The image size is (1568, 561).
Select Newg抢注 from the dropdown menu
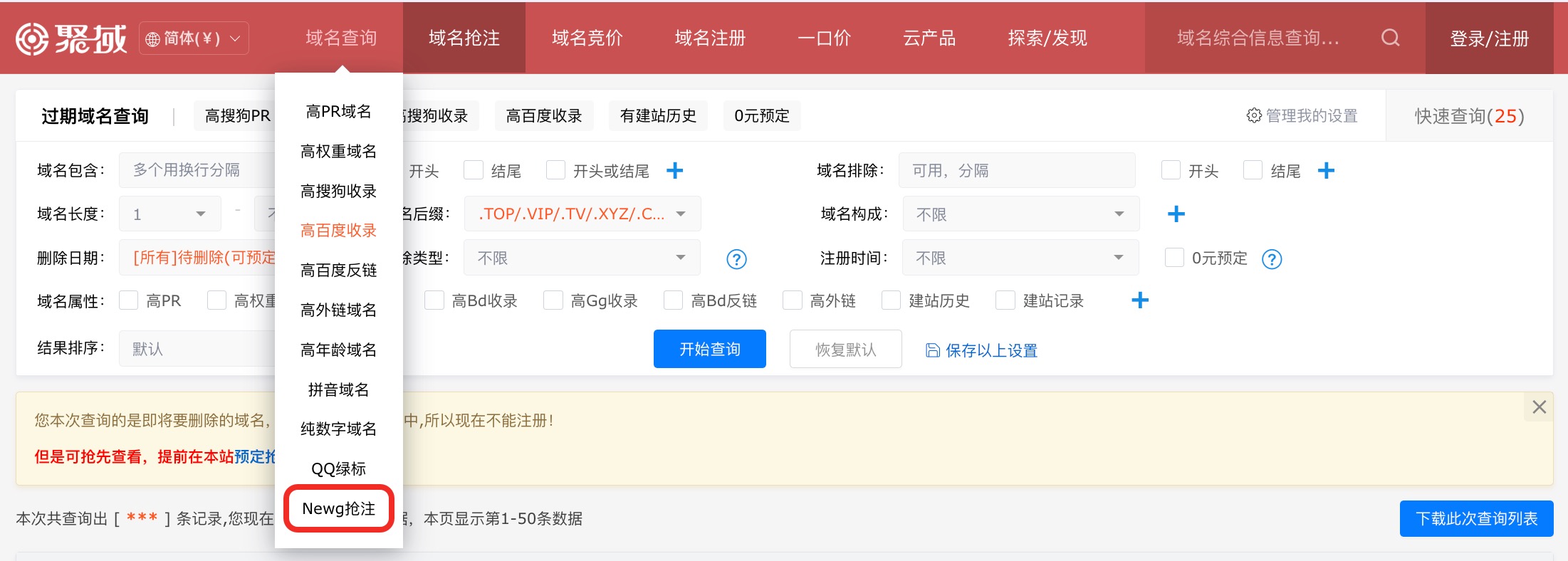[x=339, y=508]
